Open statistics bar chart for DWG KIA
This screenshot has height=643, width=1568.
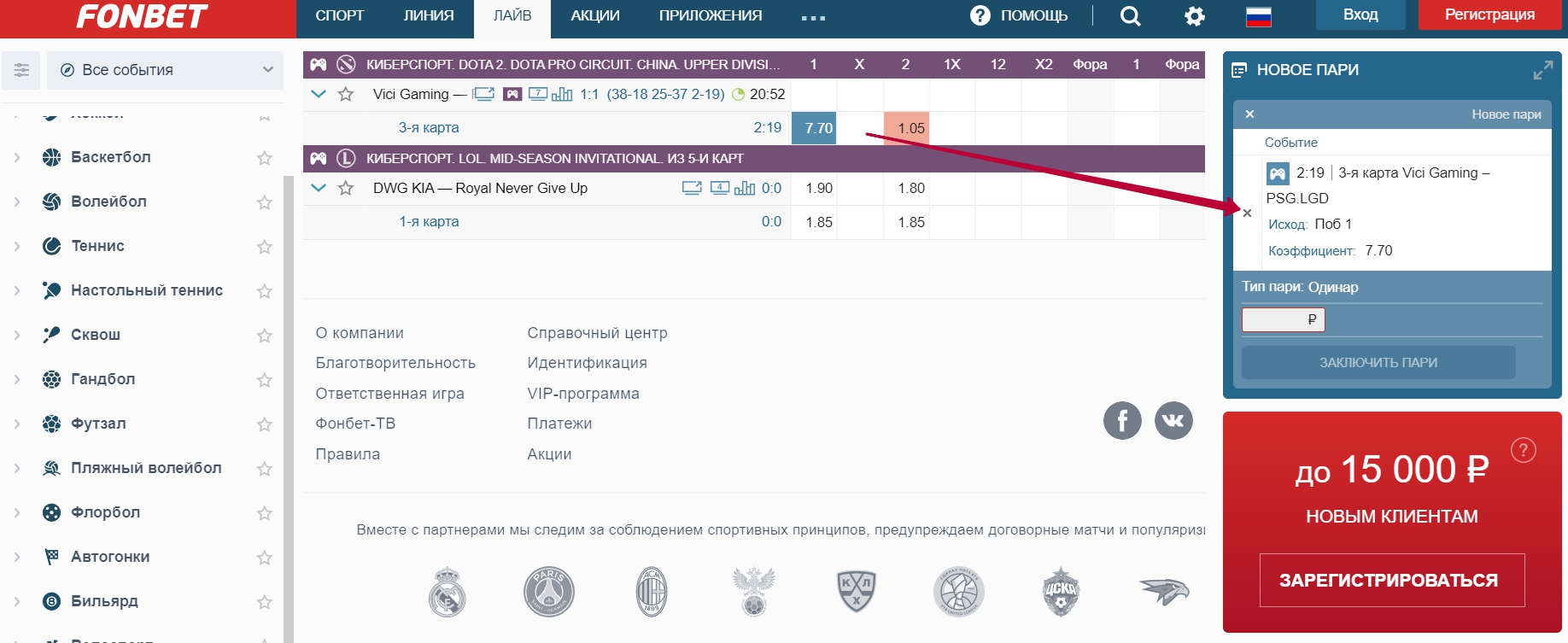[x=745, y=188]
